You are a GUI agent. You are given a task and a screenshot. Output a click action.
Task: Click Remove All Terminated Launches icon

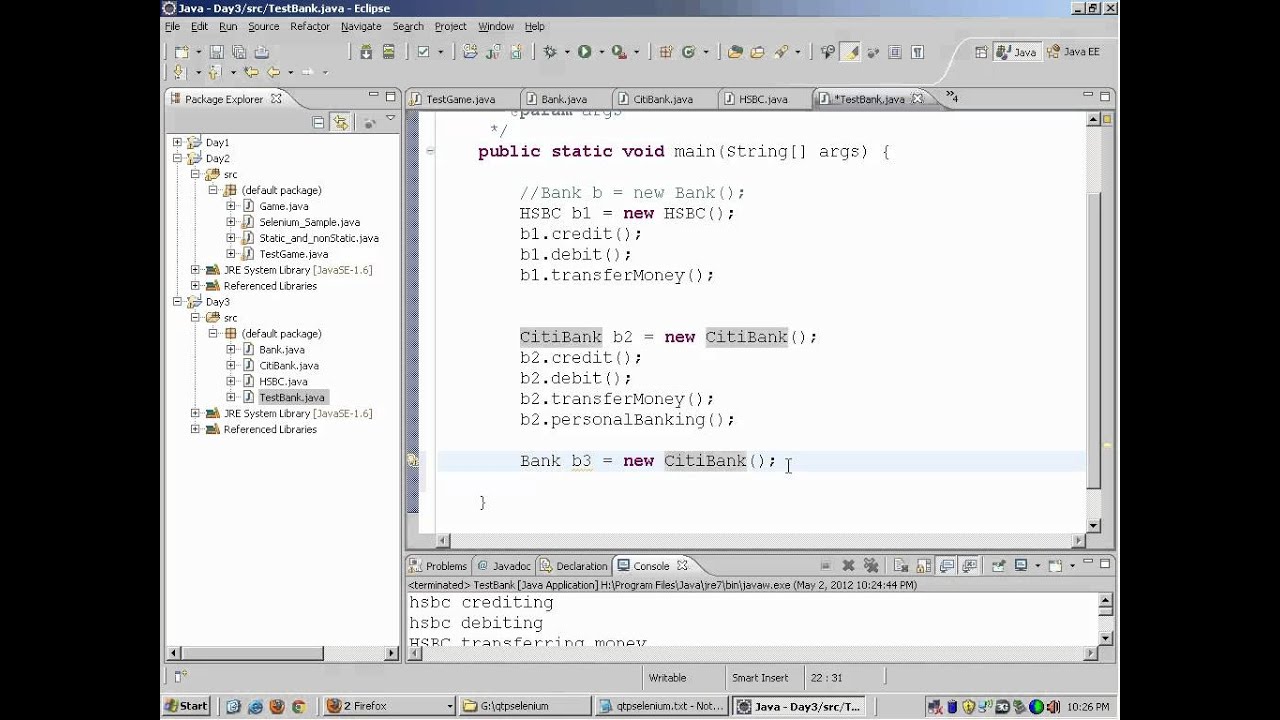(870, 566)
